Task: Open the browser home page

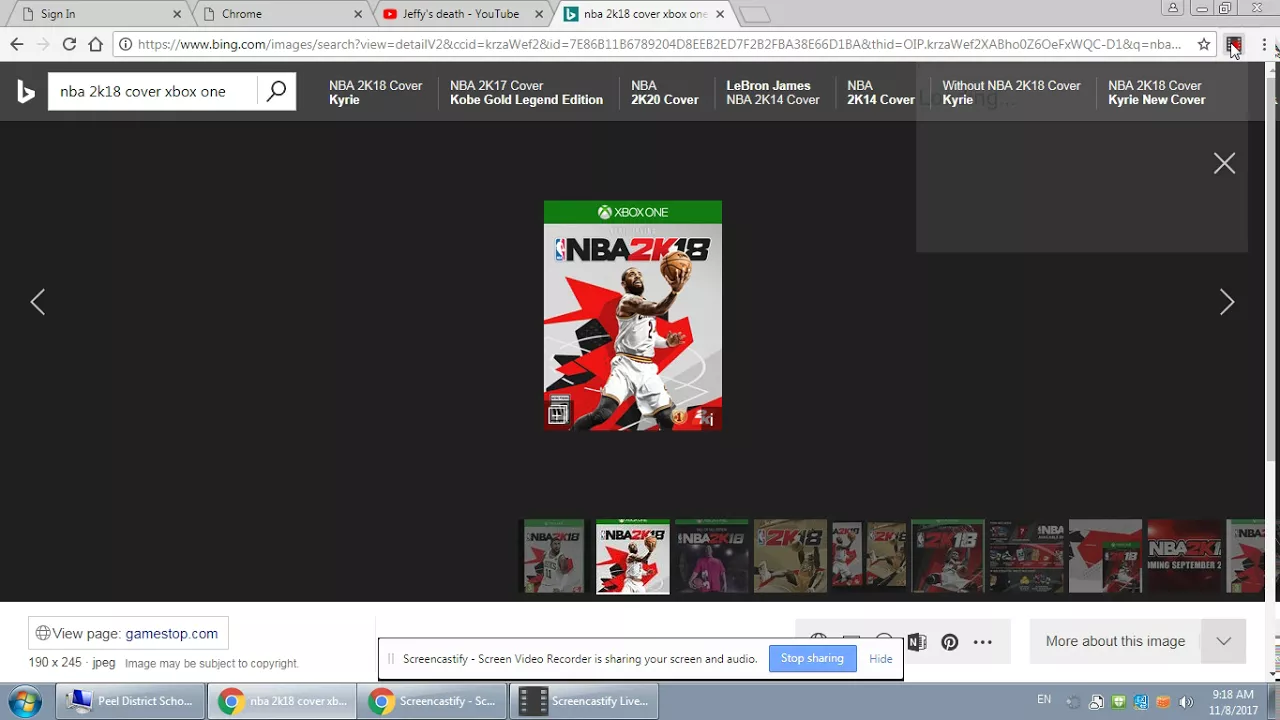Action: 95,44
